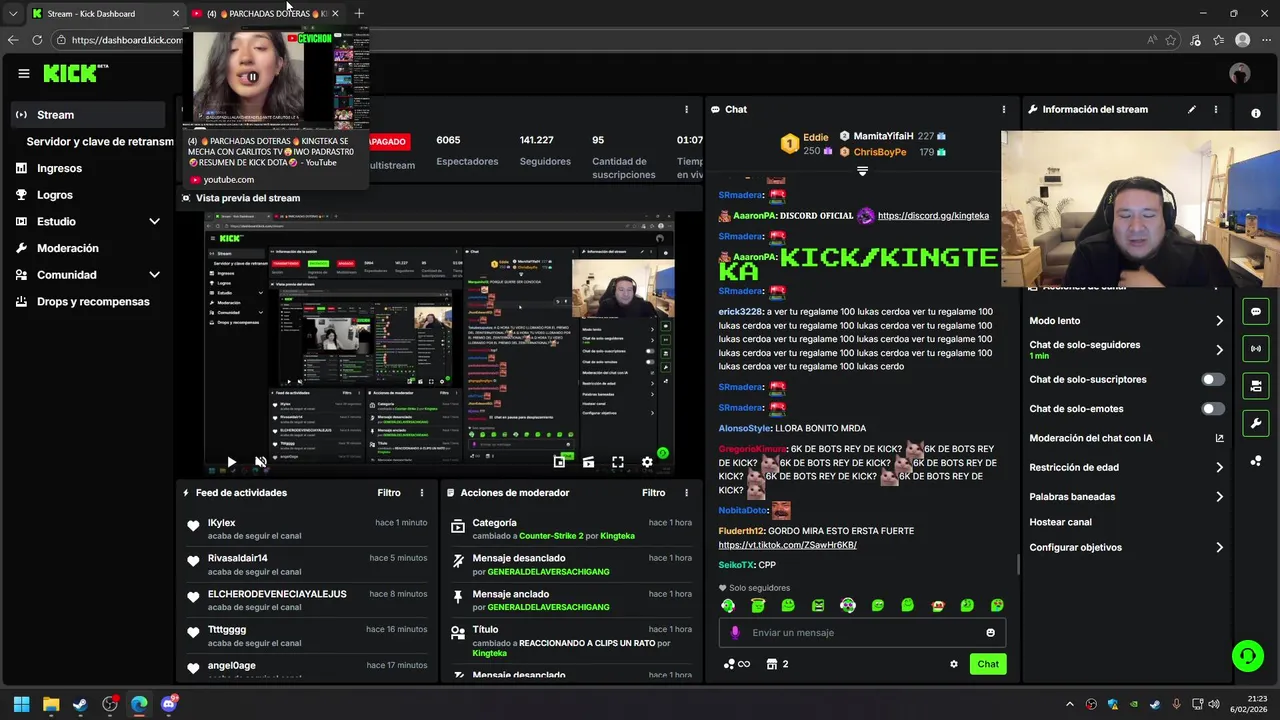Click the purple microphone icon in chat input

pyautogui.click(x=735, y=633)
